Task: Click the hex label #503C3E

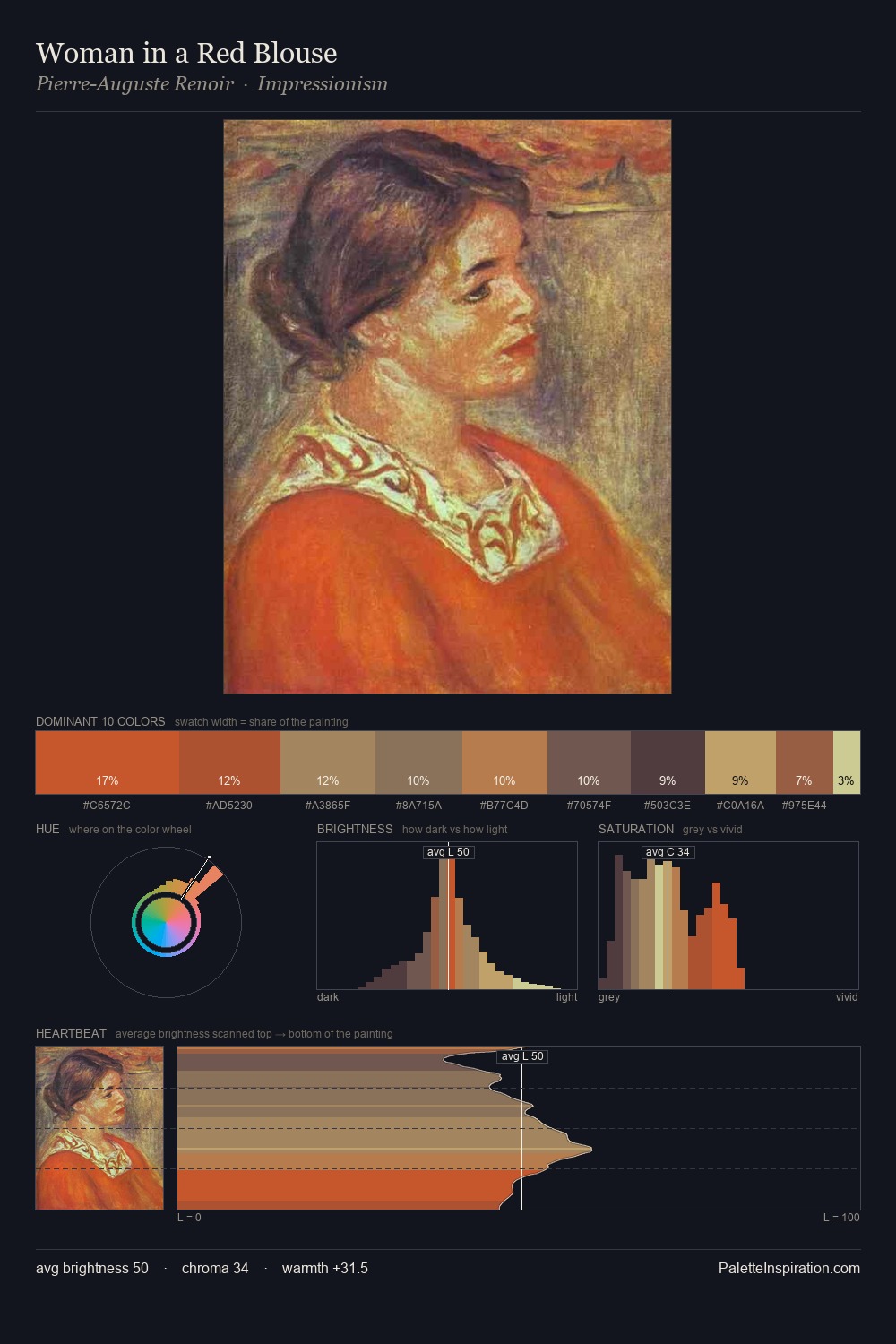Action: [668, 806]
